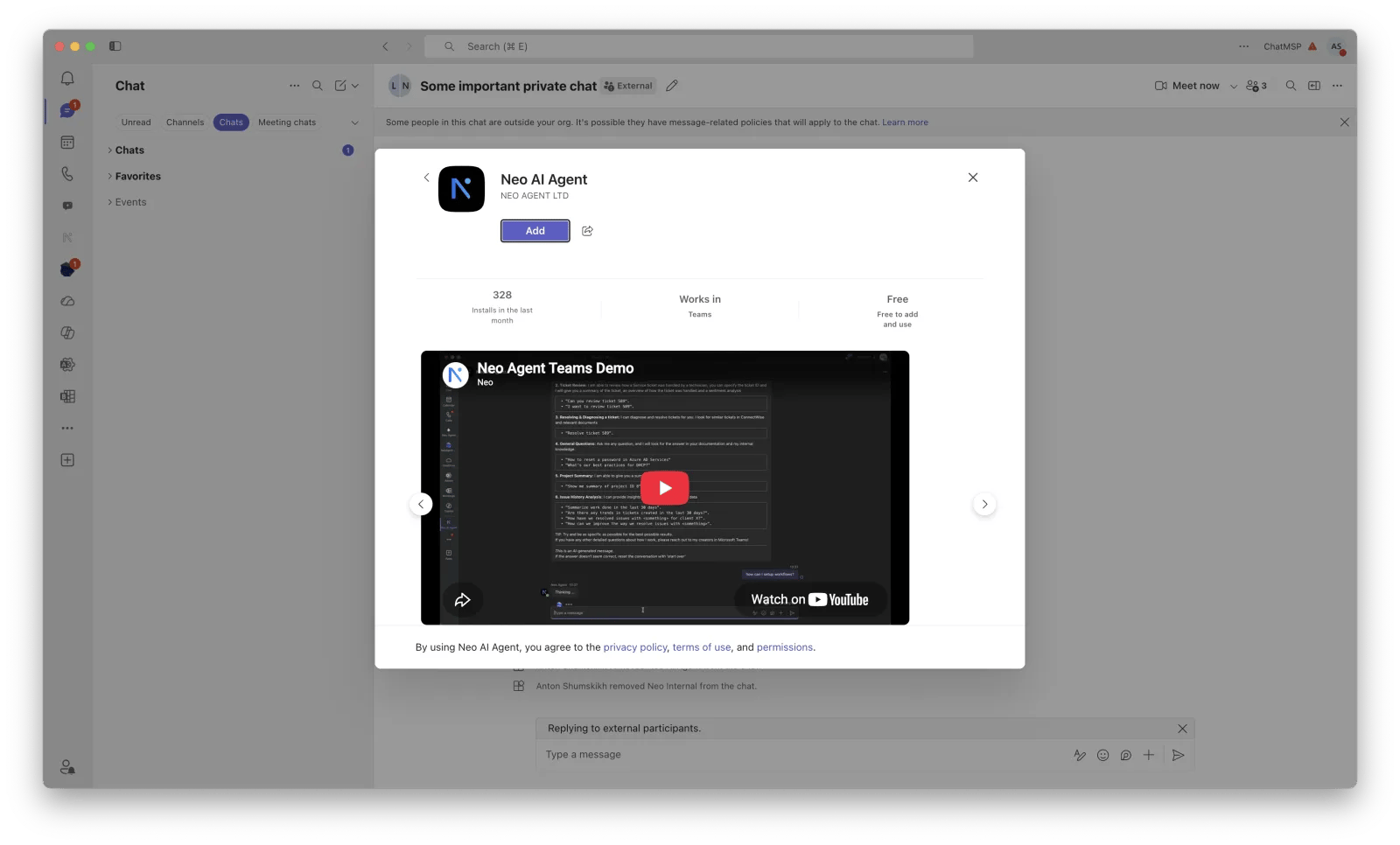This screenshot has width=1400, height=845.
Task: Click Learn more in the banner
Action: (905, 122)
